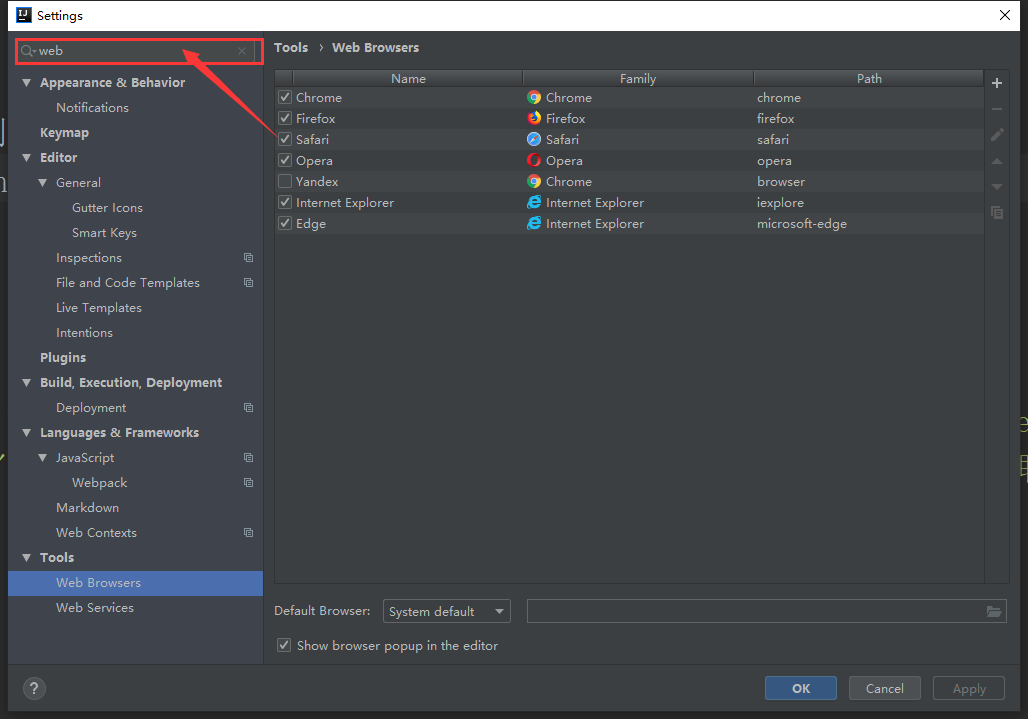Viewport: 1028px width, 719px height.
Task: Click project-level icon beside Web Contexts
Action: (x=248, y=533)
